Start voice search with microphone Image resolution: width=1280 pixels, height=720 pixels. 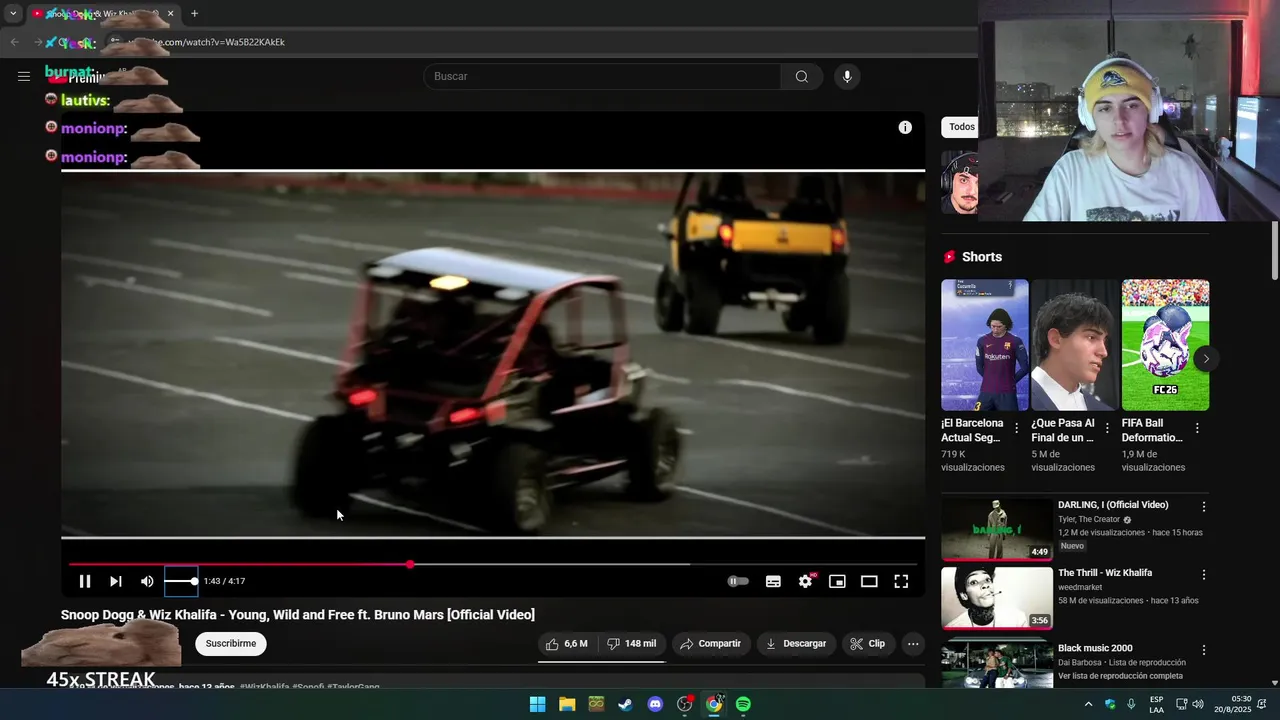(x=847, y=76)
